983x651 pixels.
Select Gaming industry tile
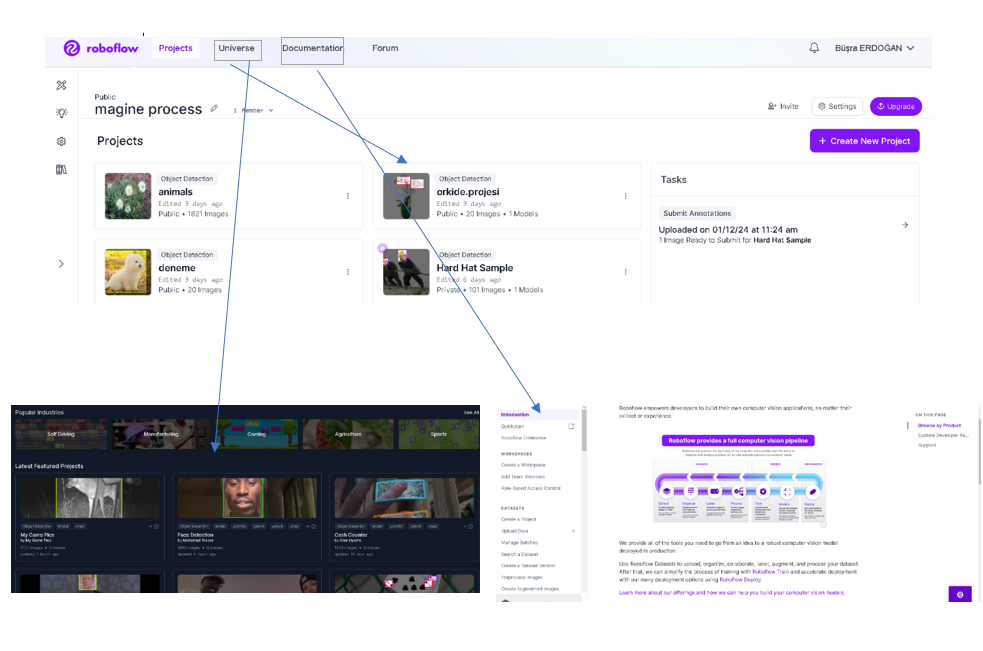pos(256,434)
